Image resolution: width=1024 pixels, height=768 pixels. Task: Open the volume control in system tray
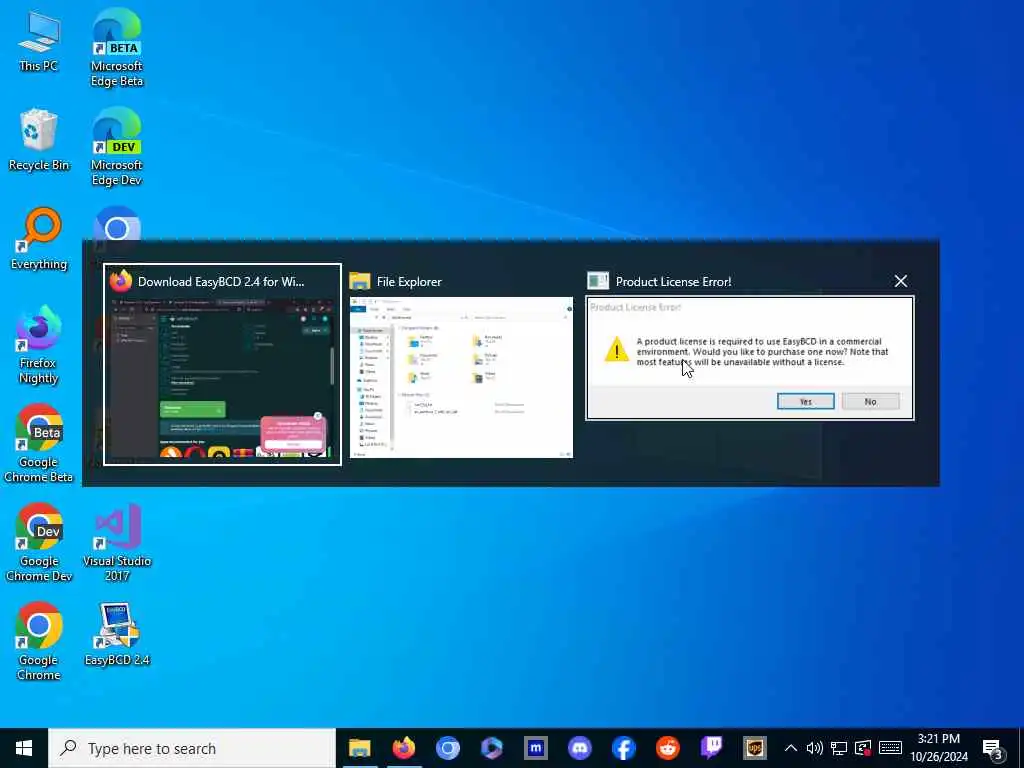814,748
